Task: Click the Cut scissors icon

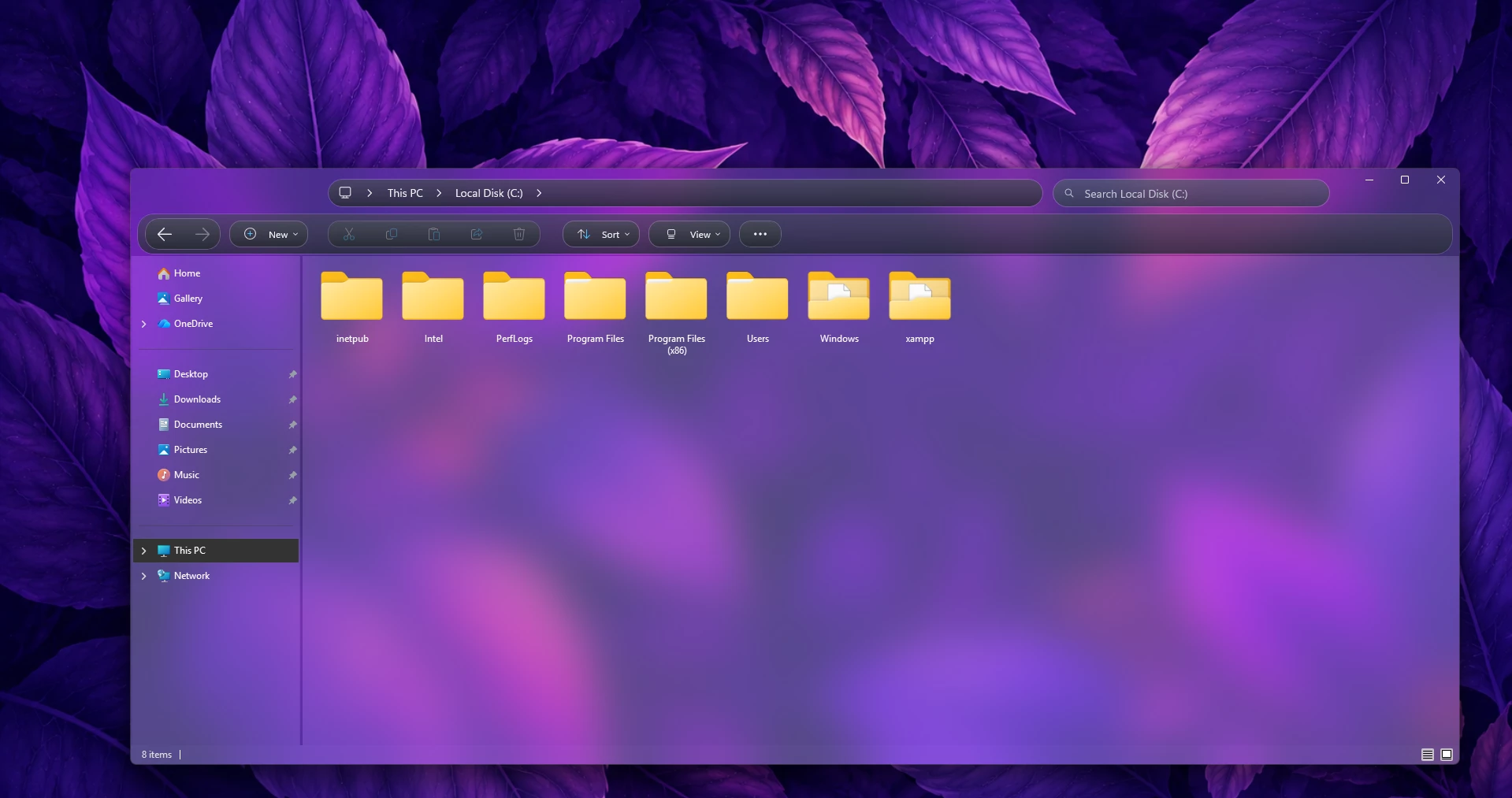Action: tap(349, 234)
